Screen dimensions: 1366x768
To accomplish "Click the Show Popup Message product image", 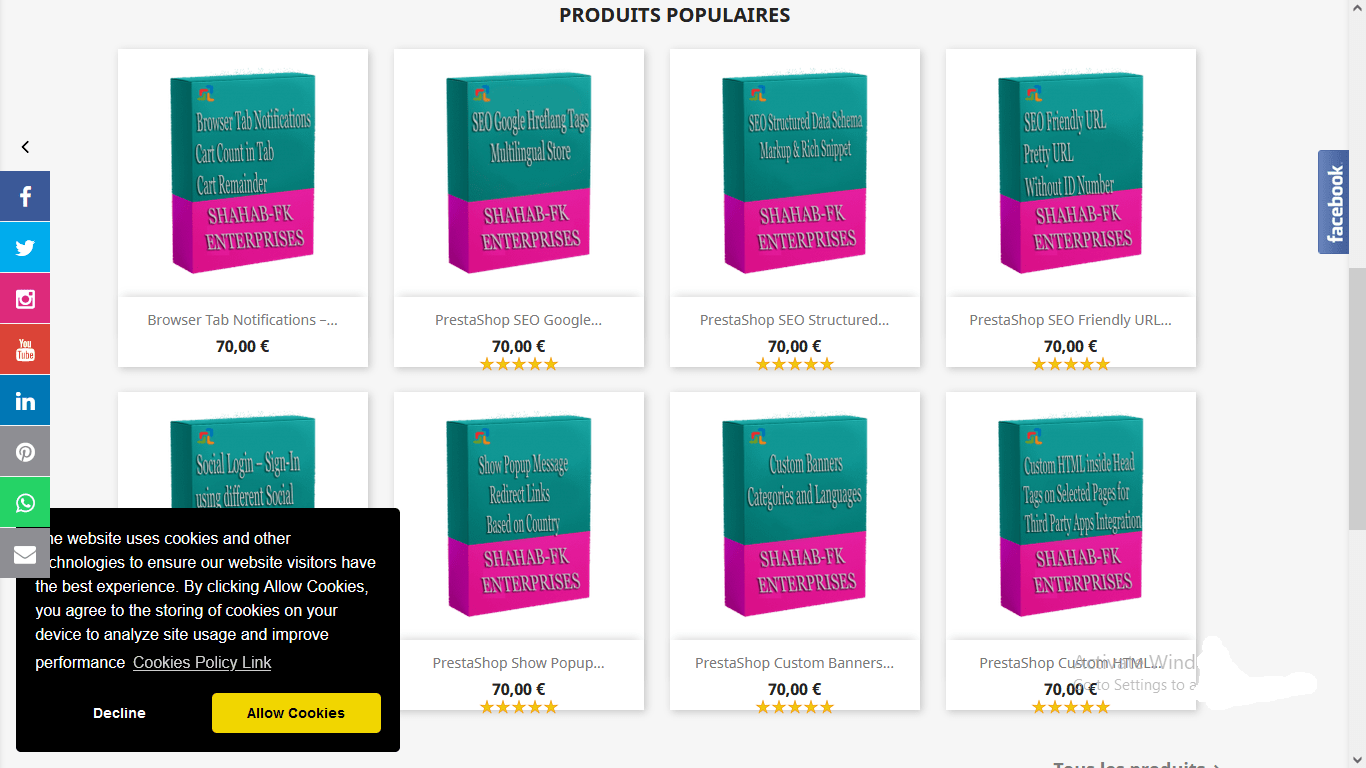I will pos(518,516).
